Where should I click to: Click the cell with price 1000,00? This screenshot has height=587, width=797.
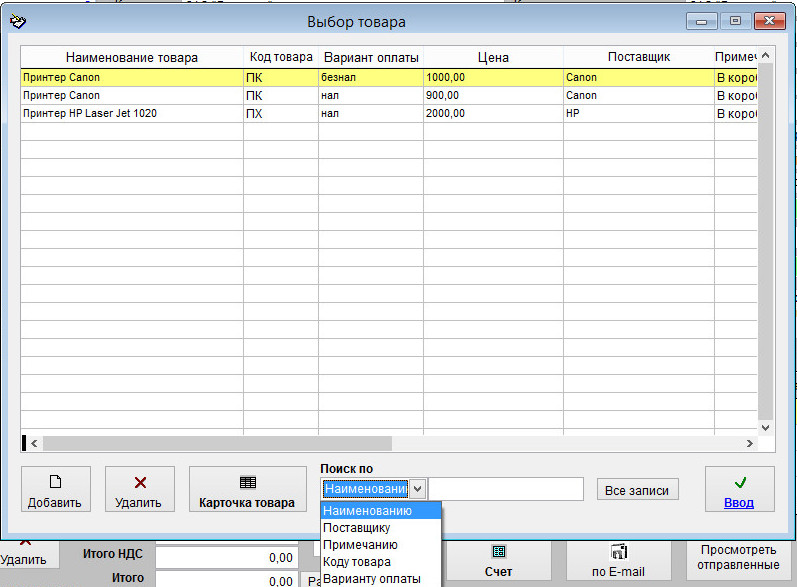(493, 77)
